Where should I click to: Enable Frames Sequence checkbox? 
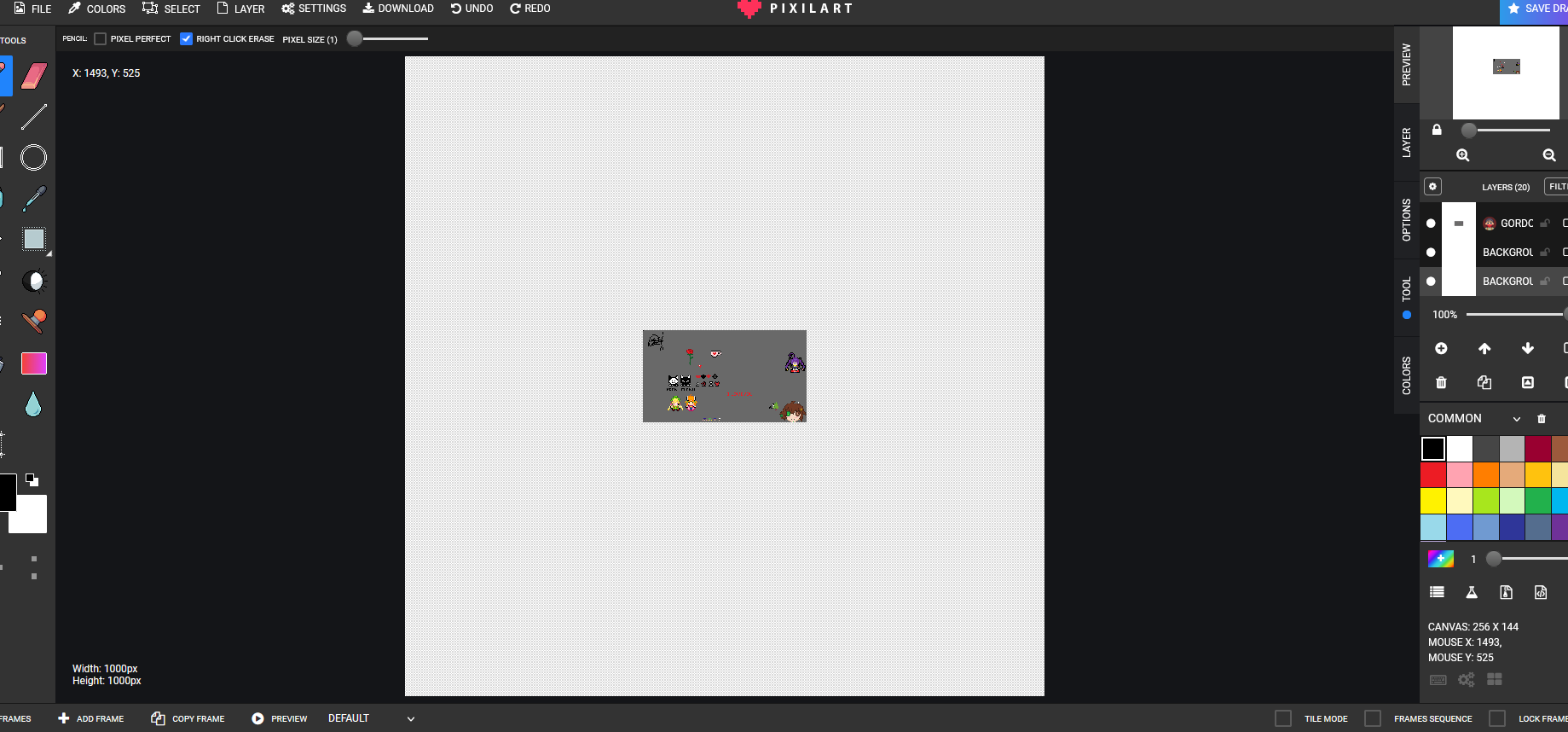coord(1373,718)
